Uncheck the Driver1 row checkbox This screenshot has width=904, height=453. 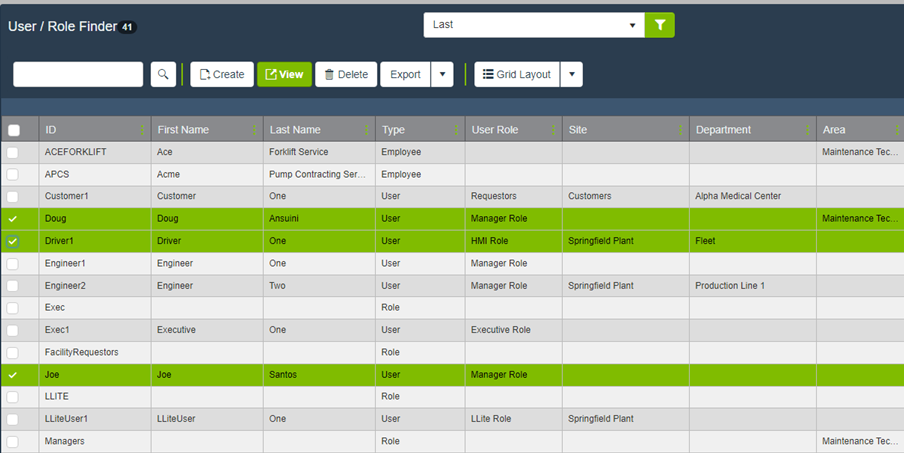pos(13,241)
